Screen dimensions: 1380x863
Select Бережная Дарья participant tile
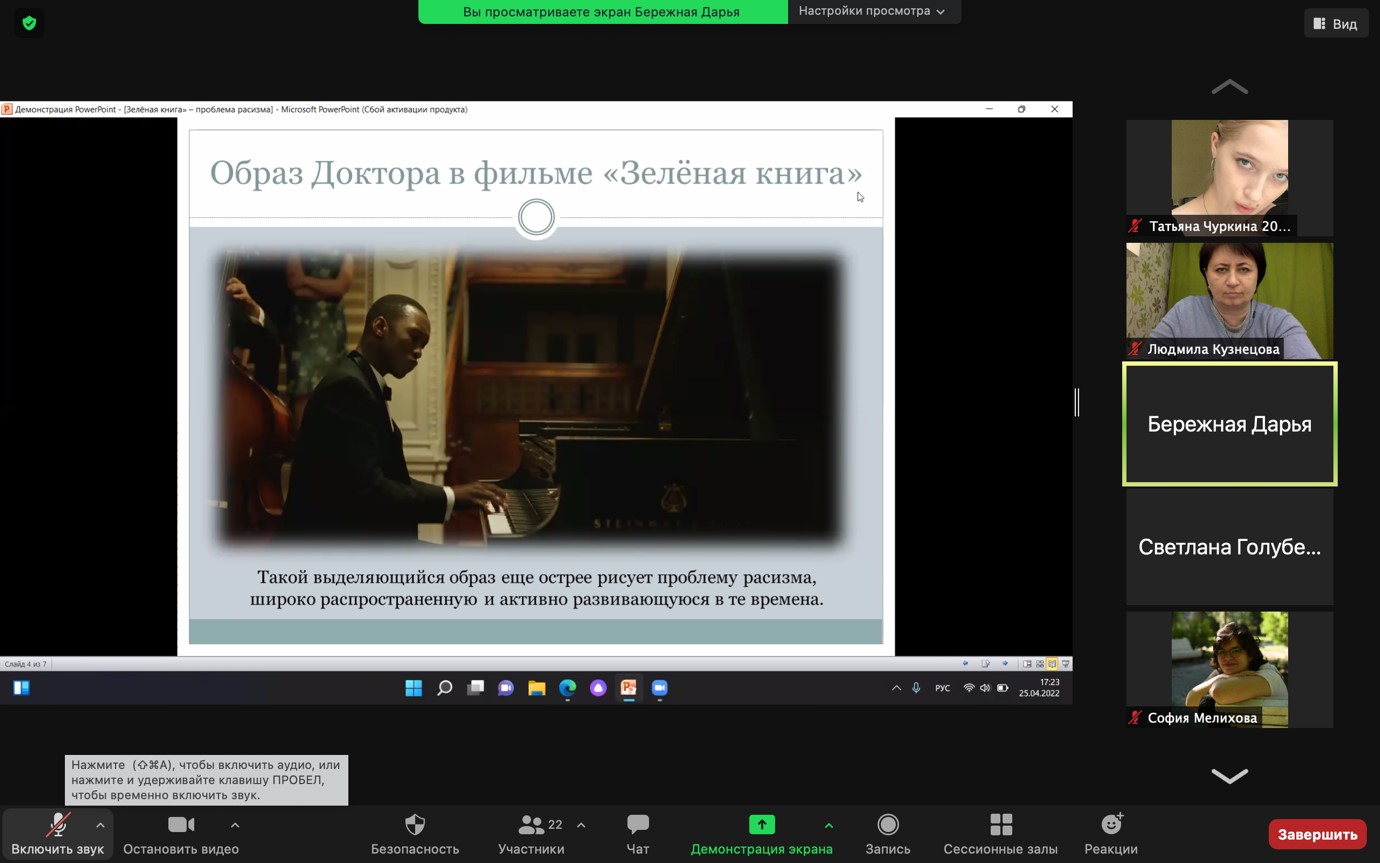1229,424
